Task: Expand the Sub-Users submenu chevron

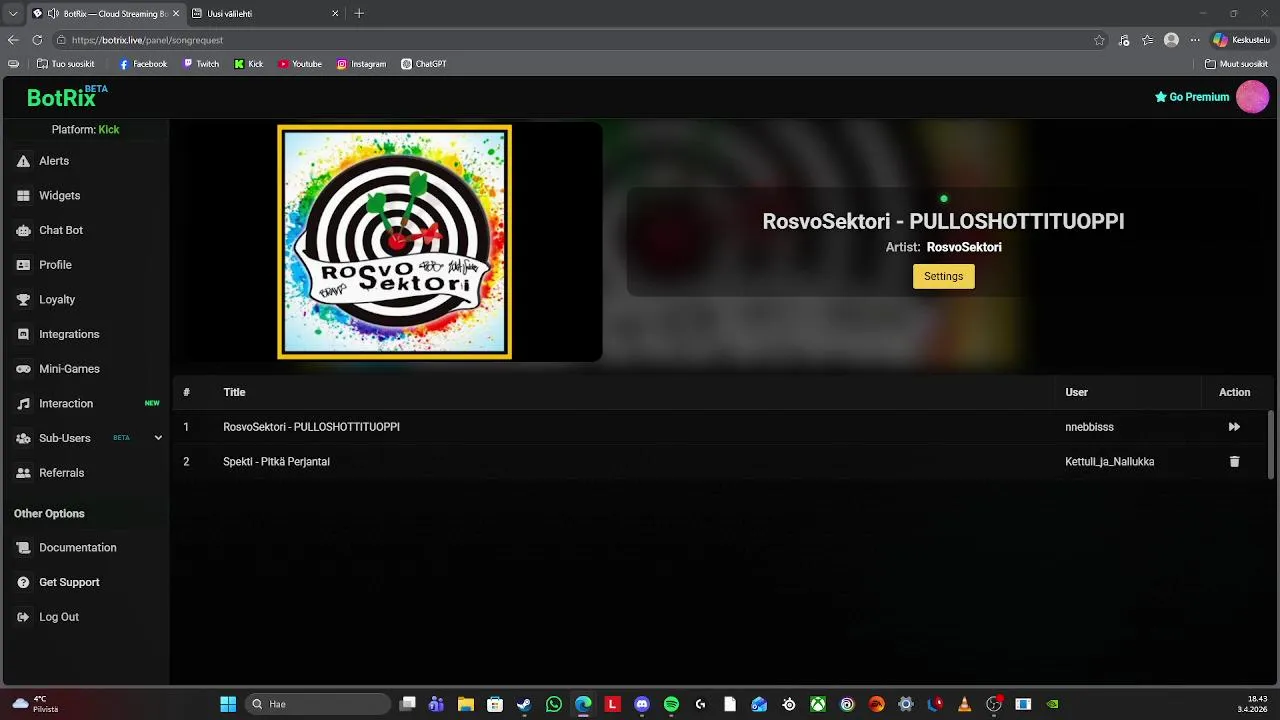Action: pyautogui.click(x=158, y=438)
